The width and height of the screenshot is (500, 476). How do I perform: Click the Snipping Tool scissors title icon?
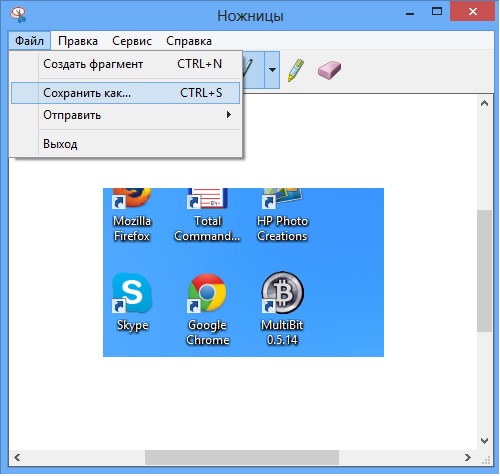(18, 15)
